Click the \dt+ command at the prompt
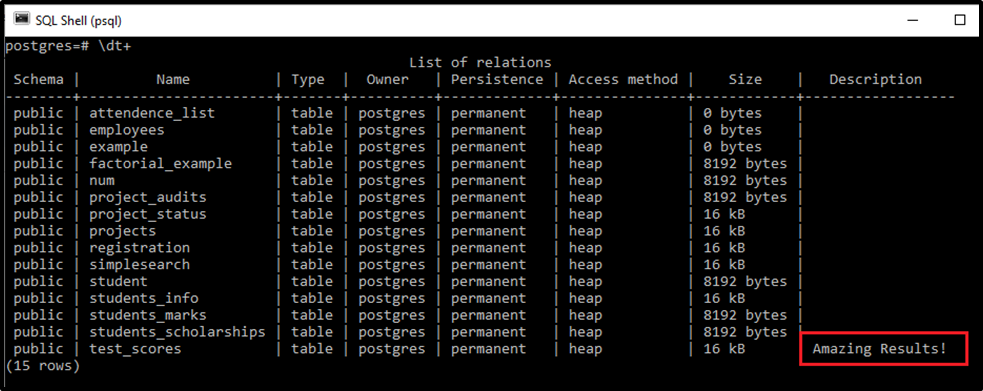983x391 pixels. point(115,46)
